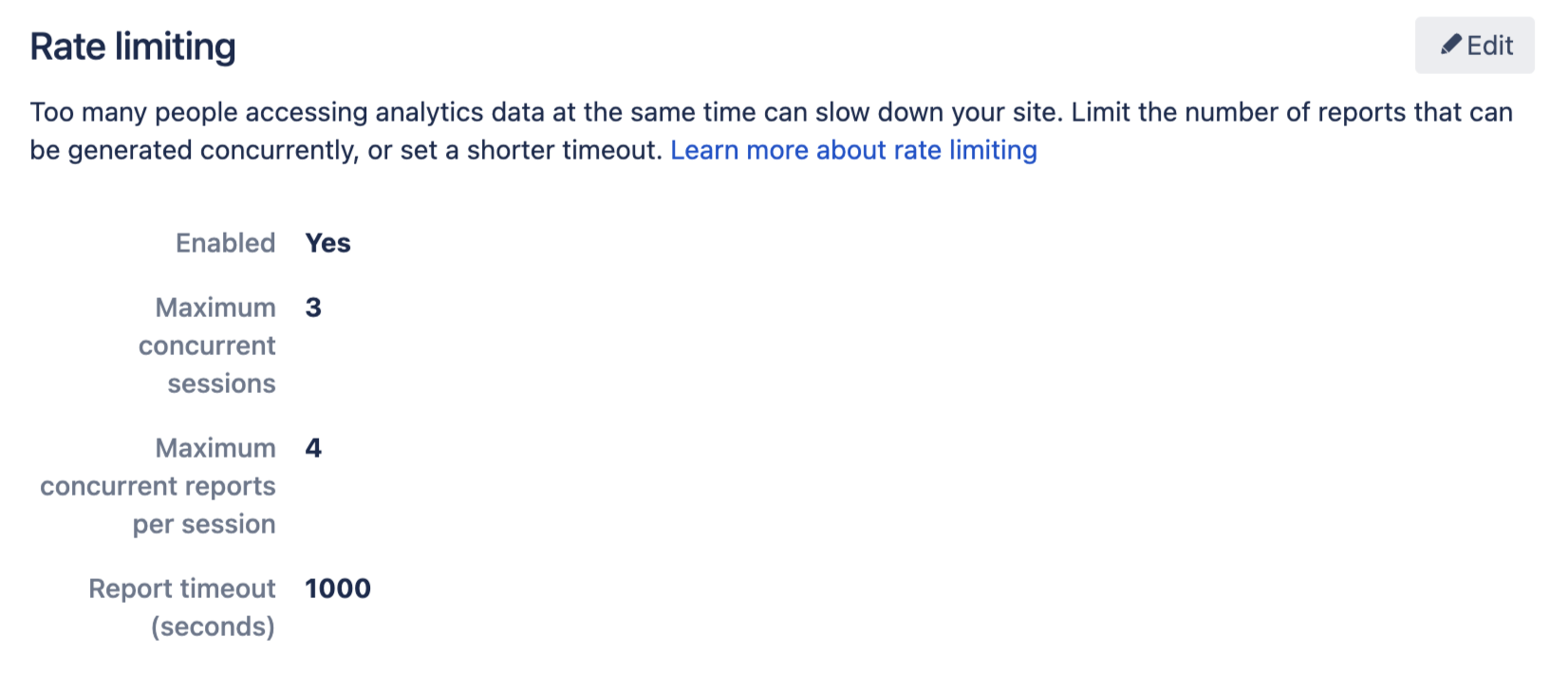Image resolution: width=1568 pixels, height=674 pixels.
Task: Click the Enabled label
Action: pyautogui.click(x=226, y=243)
